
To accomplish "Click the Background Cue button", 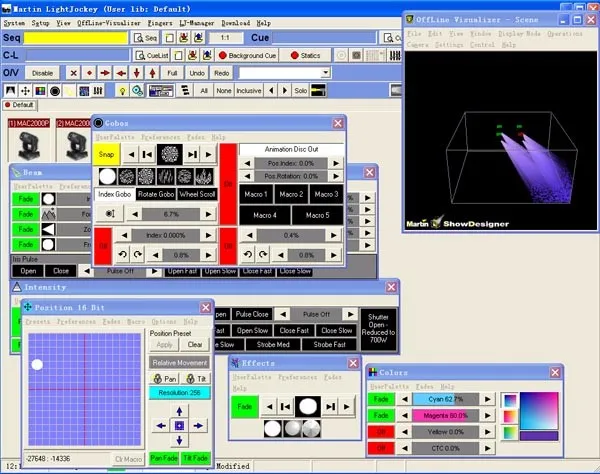I will (247, 55).
